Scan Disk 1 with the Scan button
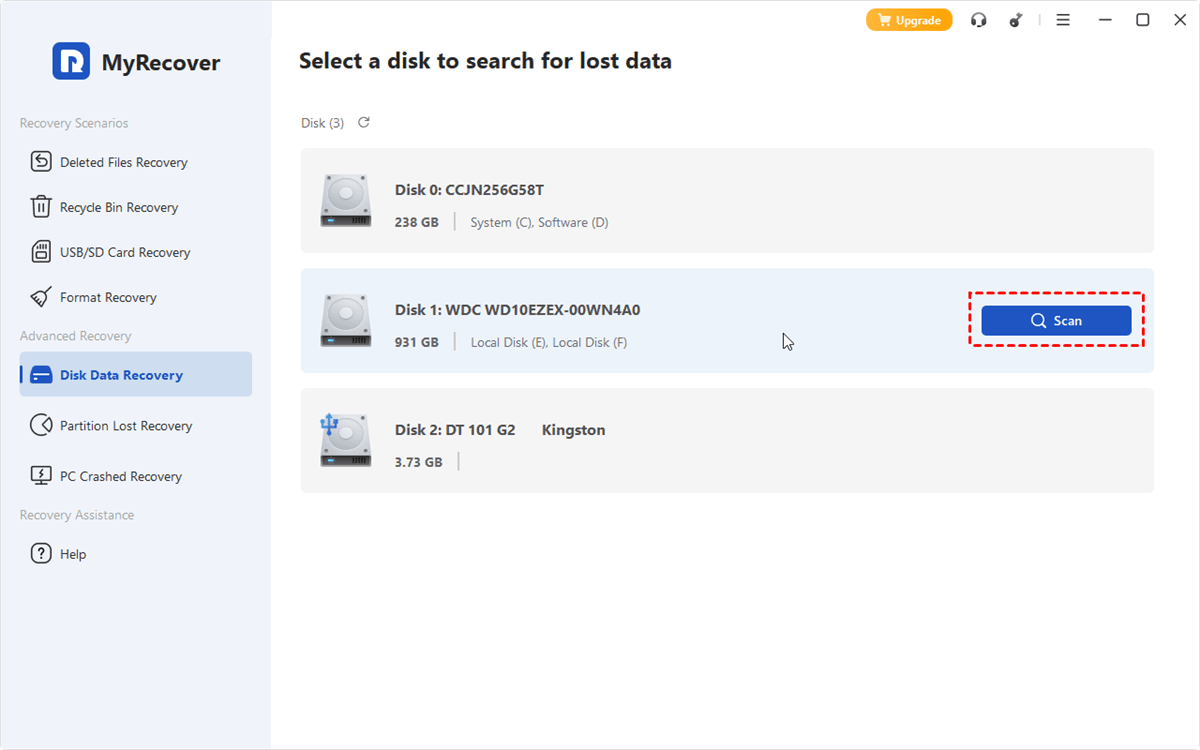Screen dimensions: 1200x750 1056,320
